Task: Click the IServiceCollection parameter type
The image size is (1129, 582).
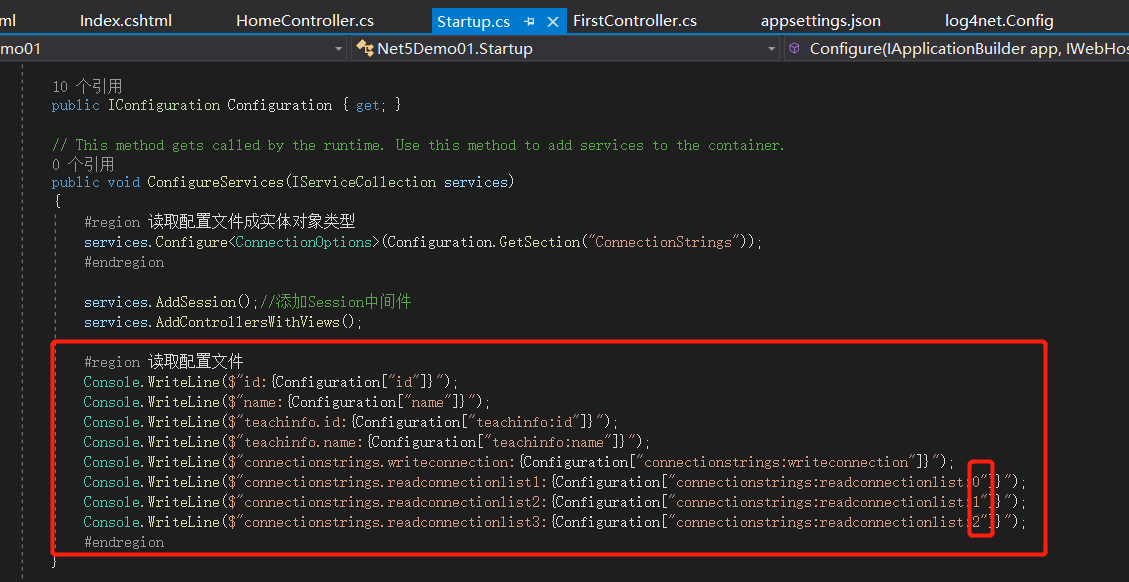Action: (364, 182)
